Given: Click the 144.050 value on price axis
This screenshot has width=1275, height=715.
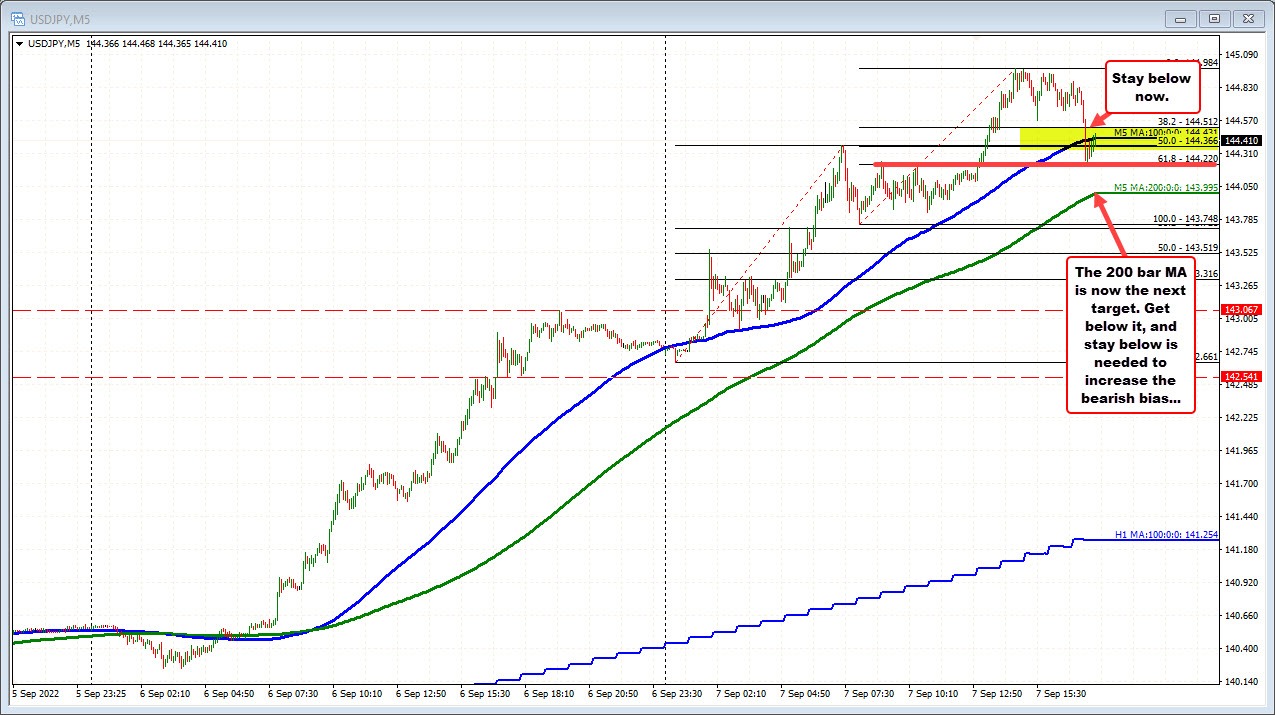Looking at the screenshot, I should pos(1240,187).
